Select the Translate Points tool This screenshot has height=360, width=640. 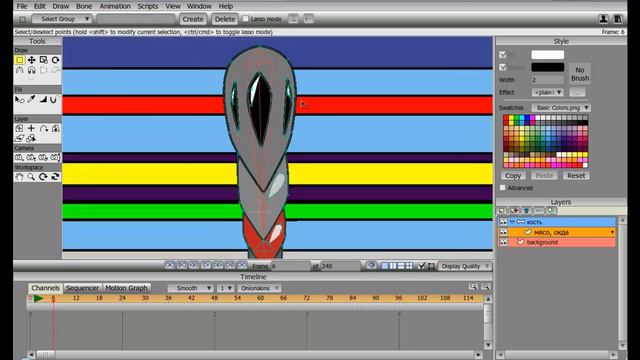31,60
